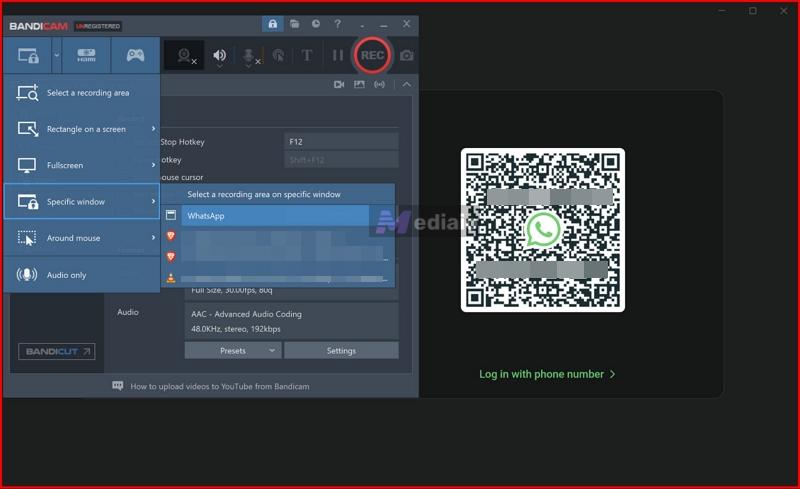Screen dimensions: 800x489
Task: Click the Audio only microphone icon
Action: click(x=27, y=275)
